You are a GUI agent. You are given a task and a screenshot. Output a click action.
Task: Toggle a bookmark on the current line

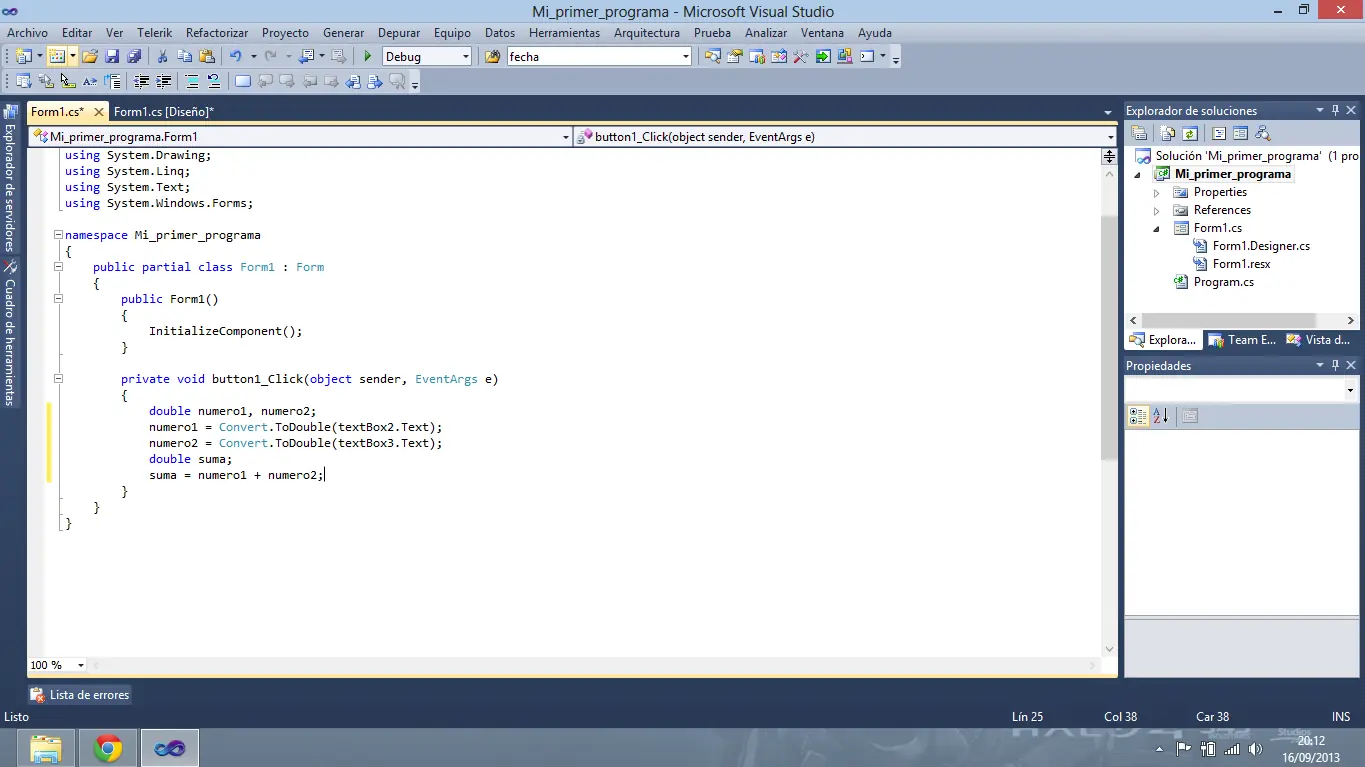(243, 81)
